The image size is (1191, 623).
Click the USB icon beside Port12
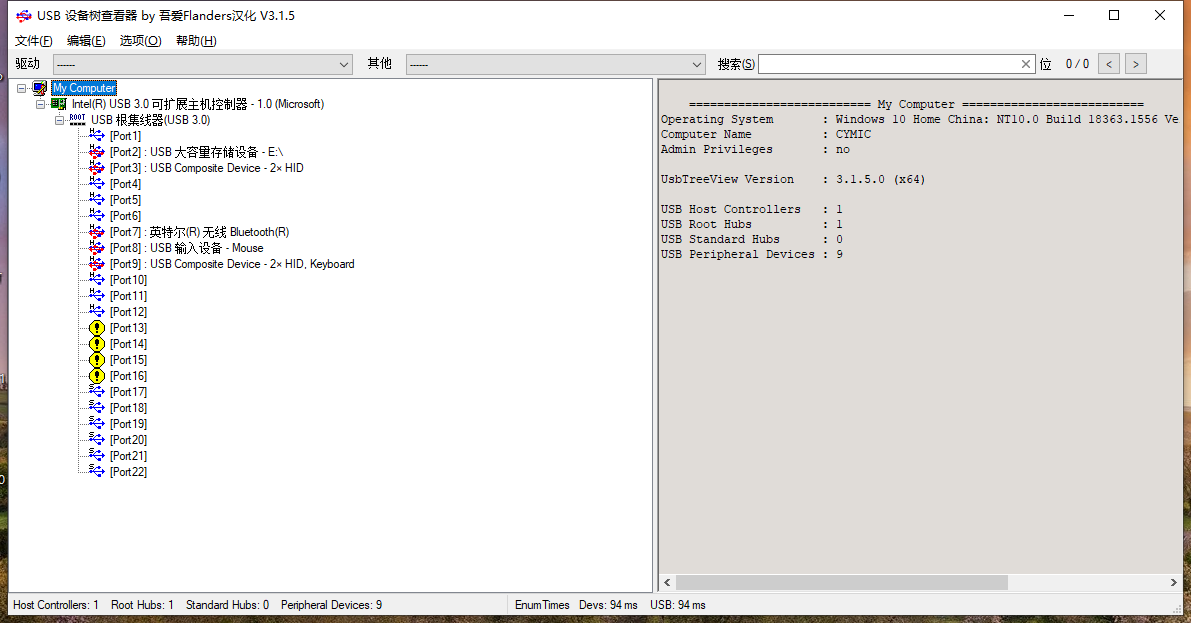tap(96, 312)
